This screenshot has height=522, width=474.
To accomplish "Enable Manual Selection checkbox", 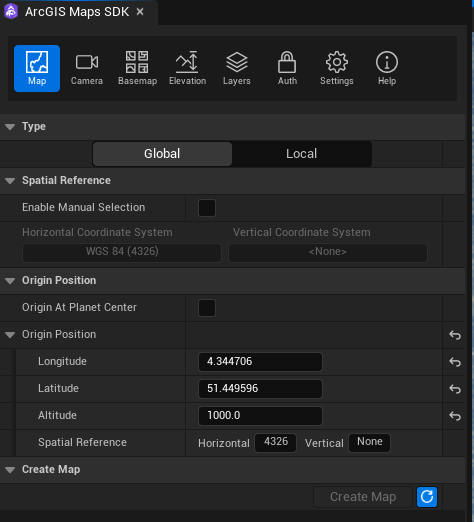I will point(207,208).
